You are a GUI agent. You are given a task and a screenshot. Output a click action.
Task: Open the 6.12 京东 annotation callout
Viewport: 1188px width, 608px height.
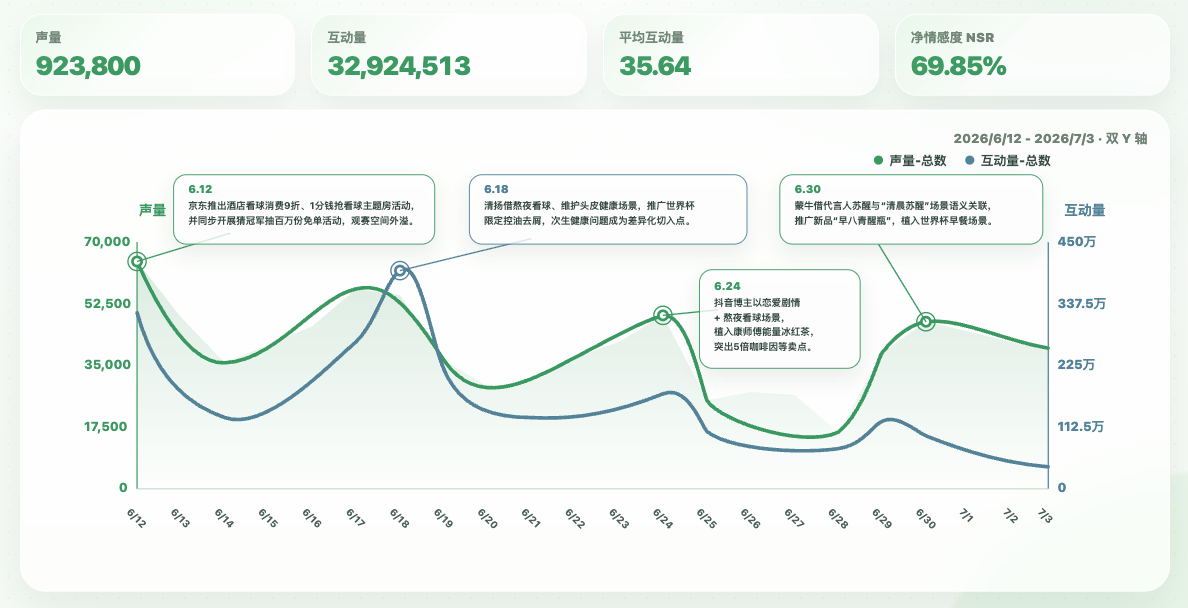(x=304, y=209)
